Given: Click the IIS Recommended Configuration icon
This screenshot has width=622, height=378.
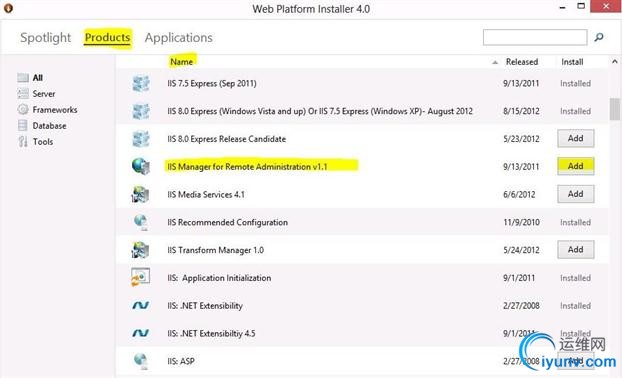Looking at the screenshot, I should click(140, 222).
